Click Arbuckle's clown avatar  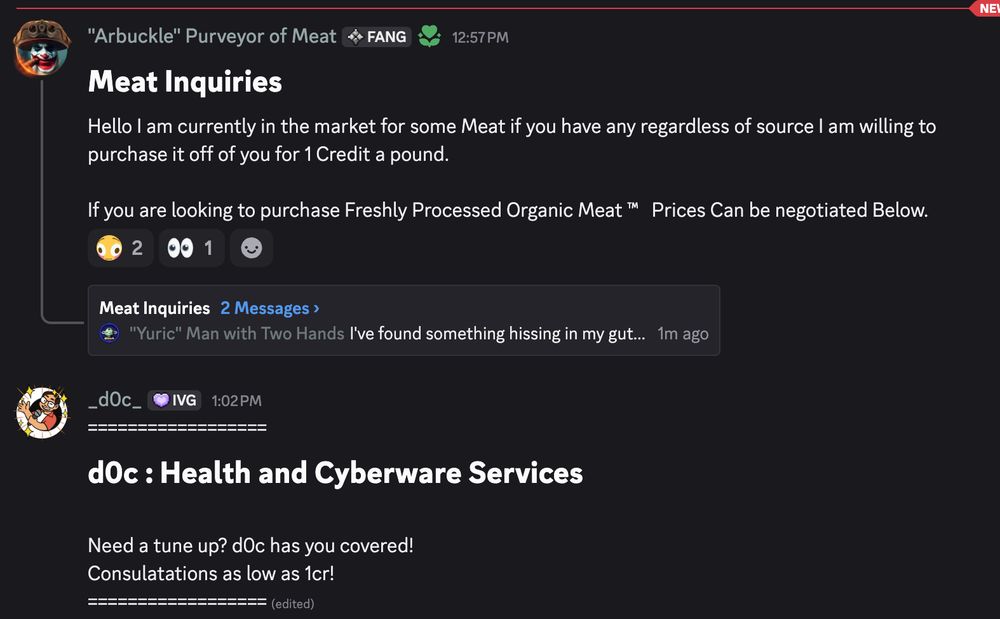(x=41, y=47)
